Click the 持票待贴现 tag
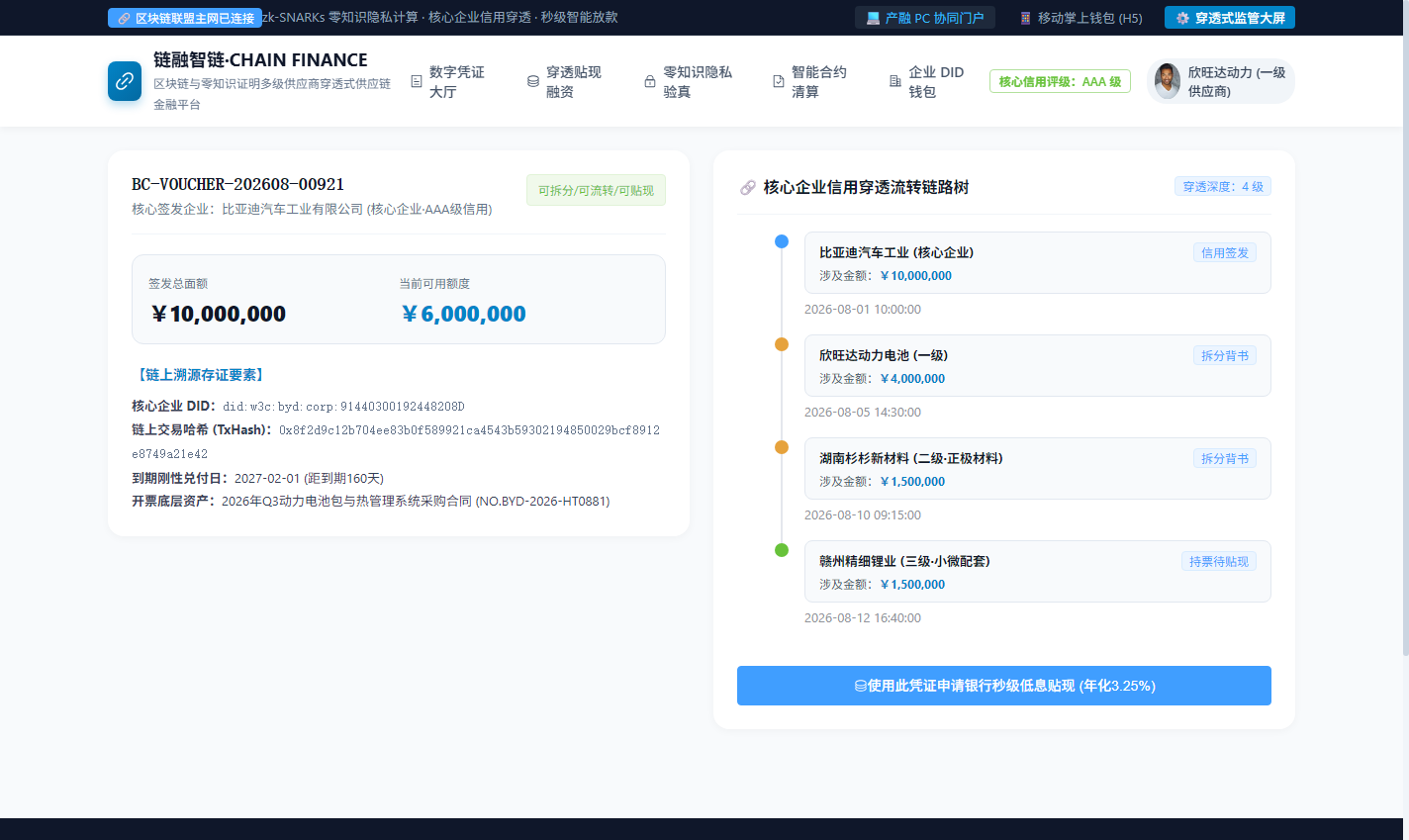This screenshot has width=1409, height=840. [1218, 561]
